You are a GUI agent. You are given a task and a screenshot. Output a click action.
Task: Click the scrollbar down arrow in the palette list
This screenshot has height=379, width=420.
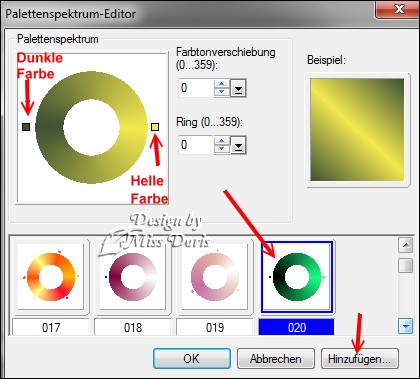pyautogui.click(x=406, y=326)
